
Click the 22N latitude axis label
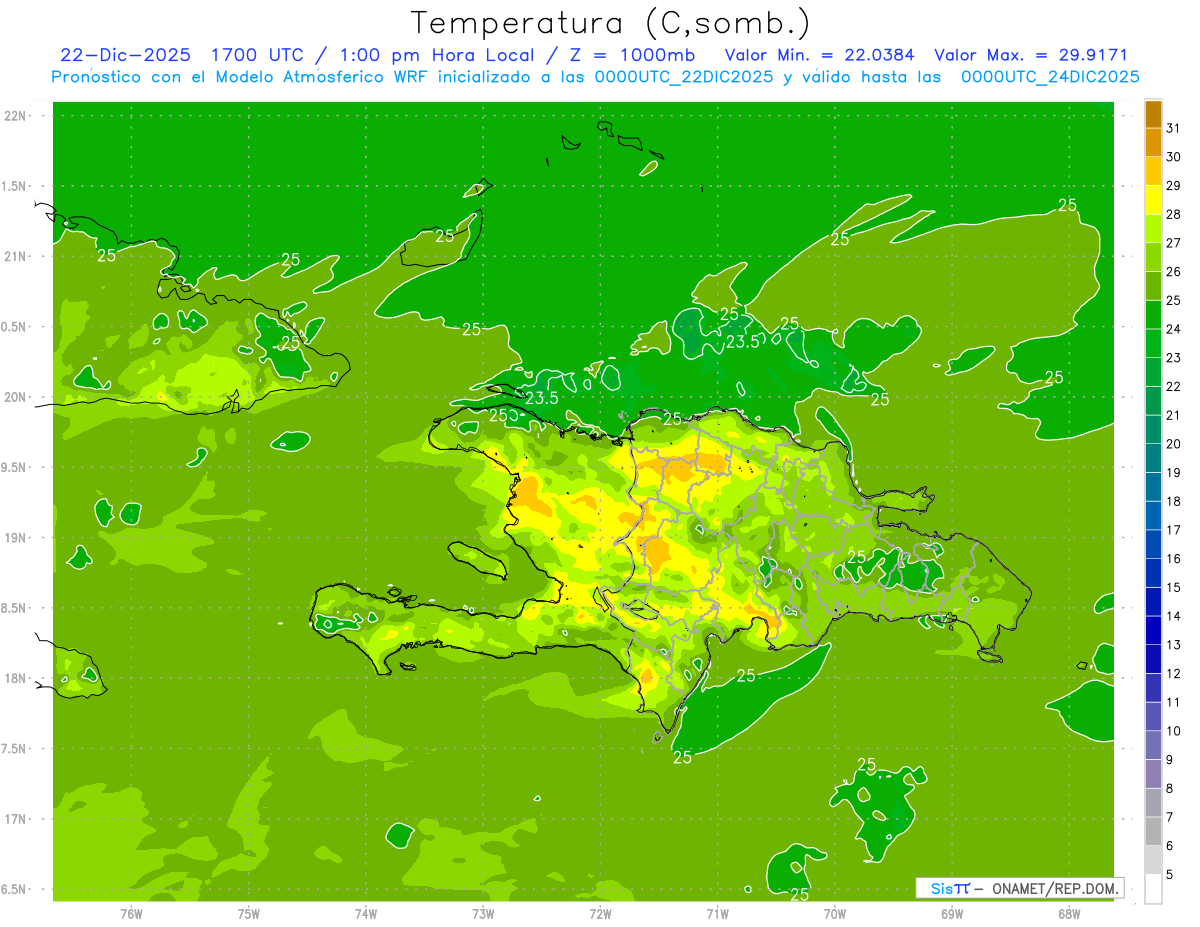[16, 116]
